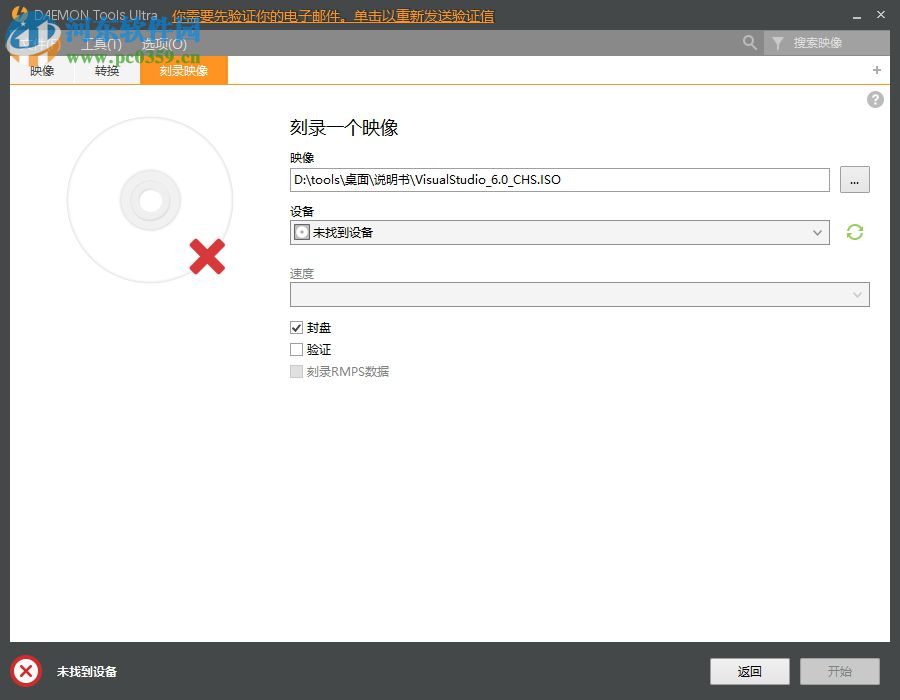This screenshot has height=700, width=900.
Task: Click the red X on the disc graphic
Action: point(207,257)
